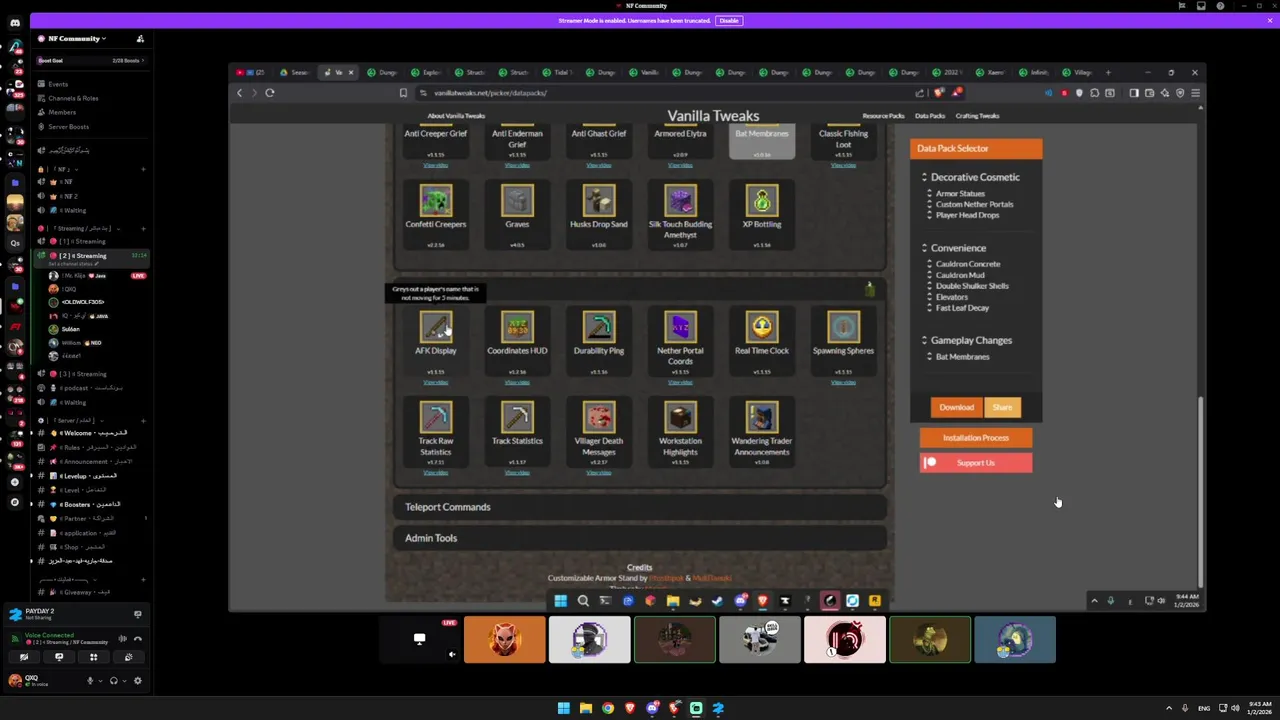Select the Silk Touch Budding Amethyst icon
1280x720 pixels.
(x=680, y=201)
